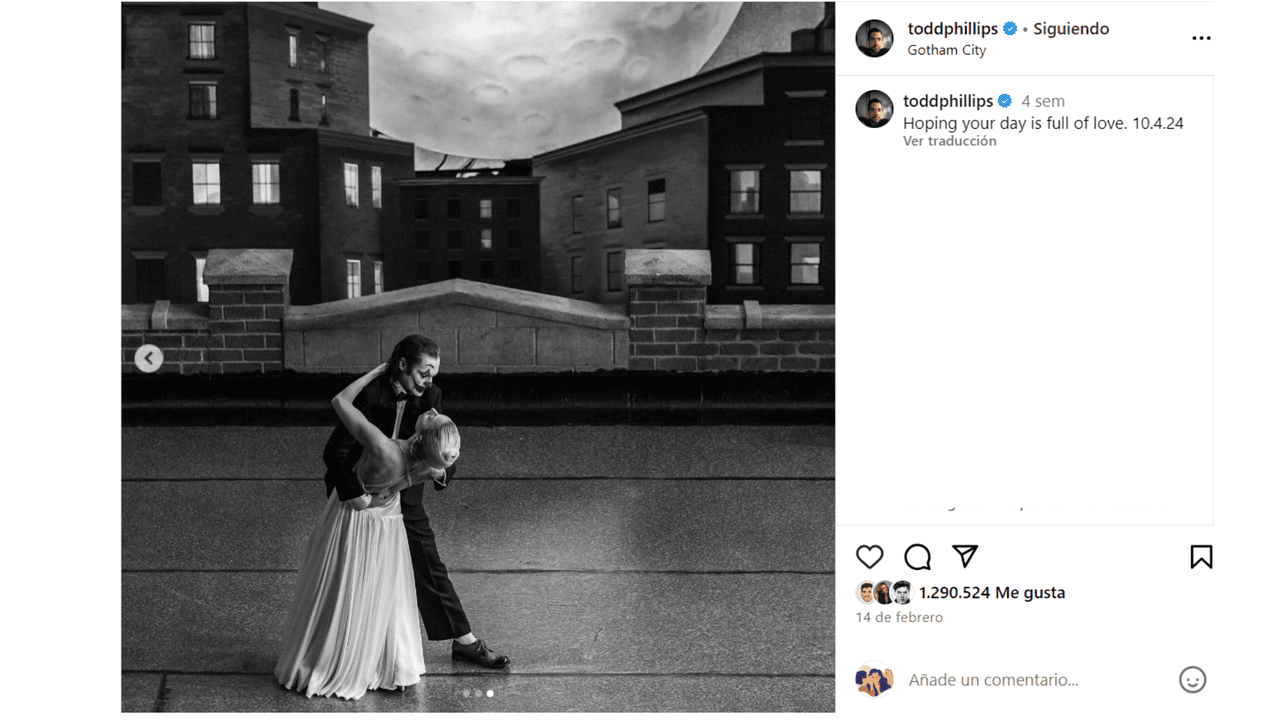The image size is (1280, 720).
Task: Toggle the Siguiendo following button
Action: click(x=1071, y=29)
